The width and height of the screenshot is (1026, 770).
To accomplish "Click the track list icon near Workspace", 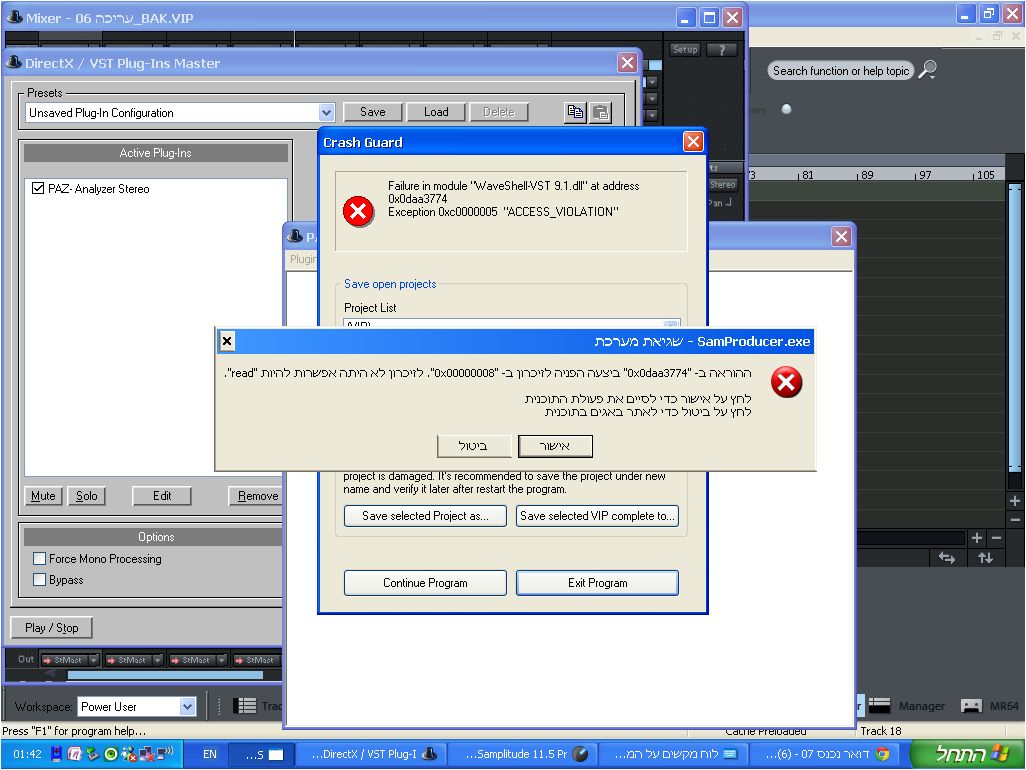I will tap(245, 706).
